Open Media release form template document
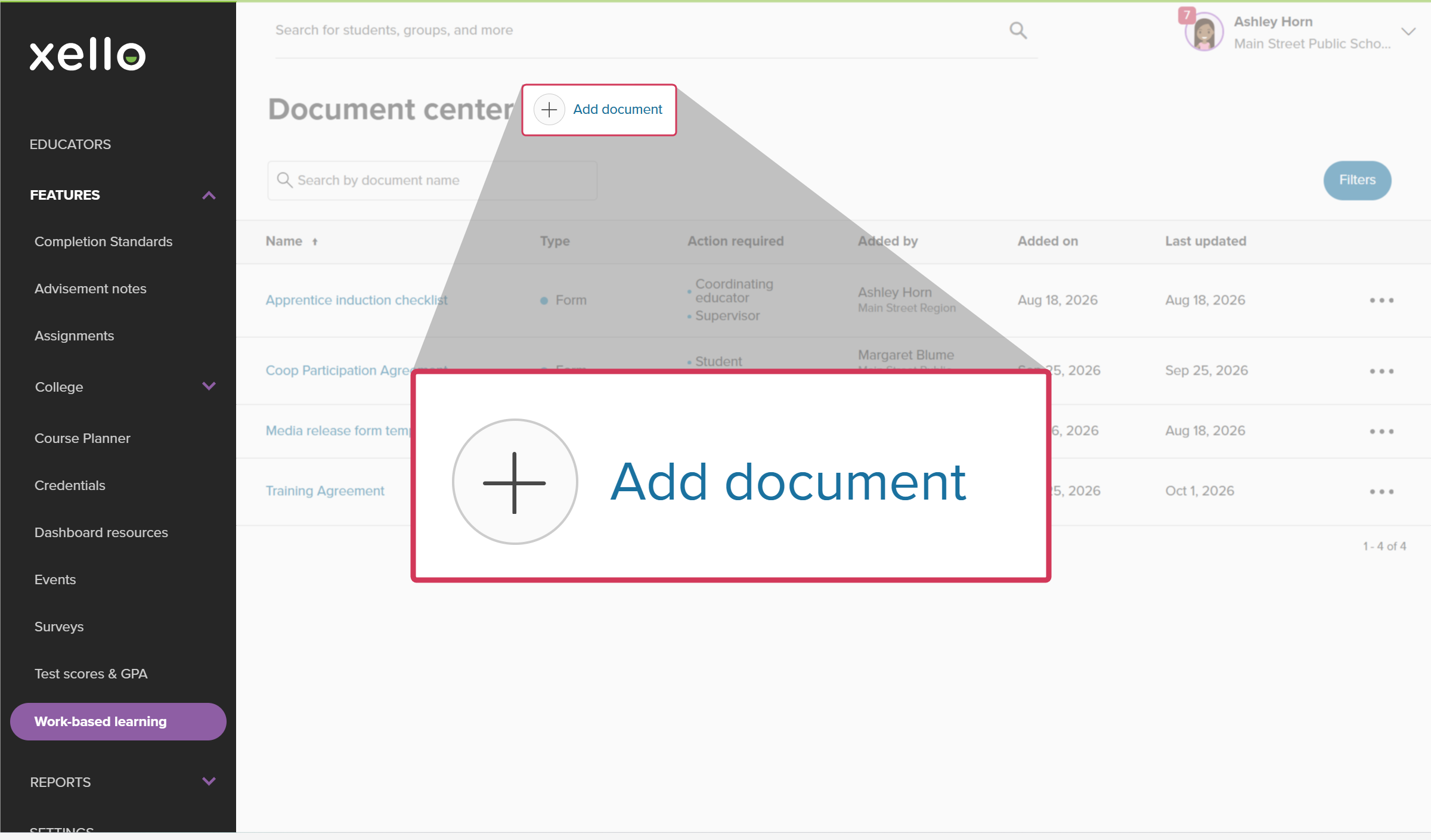The image size is (1431, 840). (338, 431)
